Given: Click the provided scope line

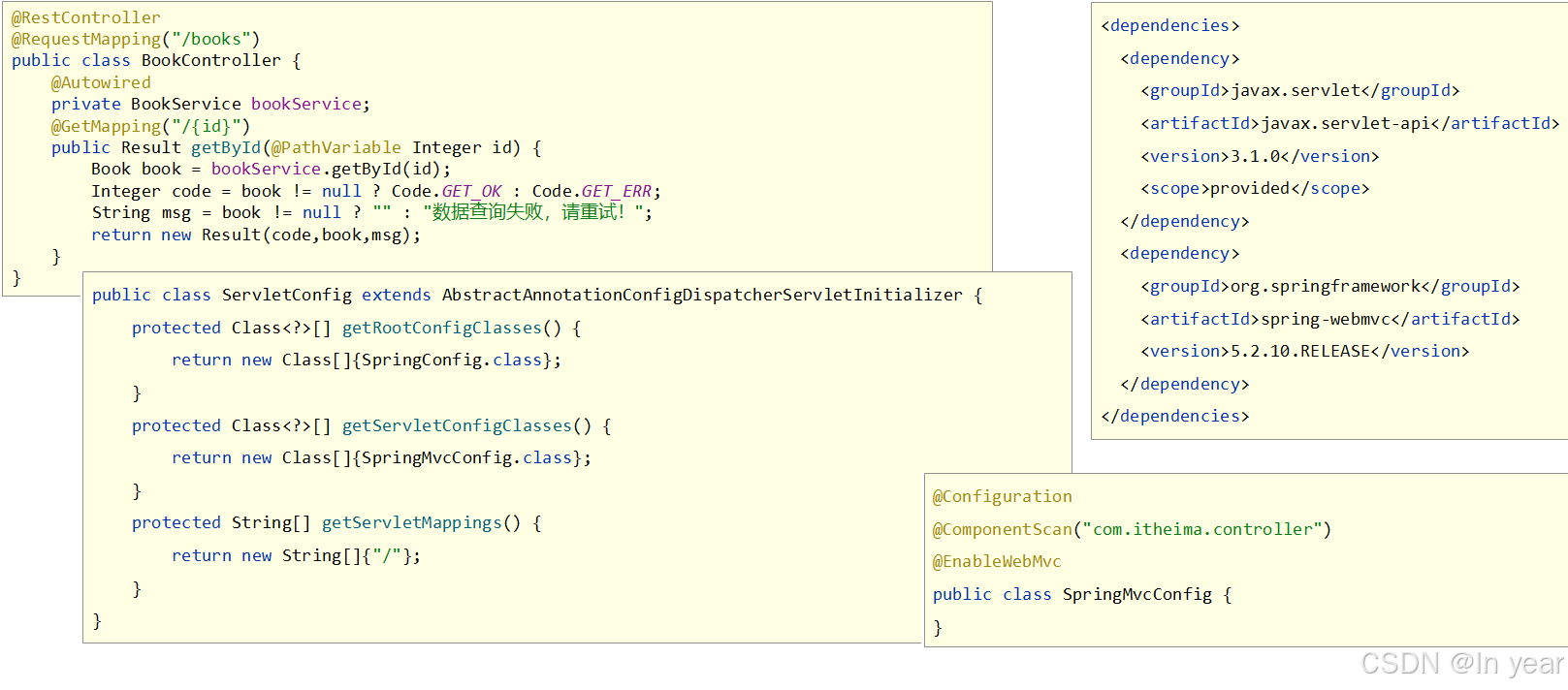Looking at the screenshot, I should click(x=1255, y=188).
